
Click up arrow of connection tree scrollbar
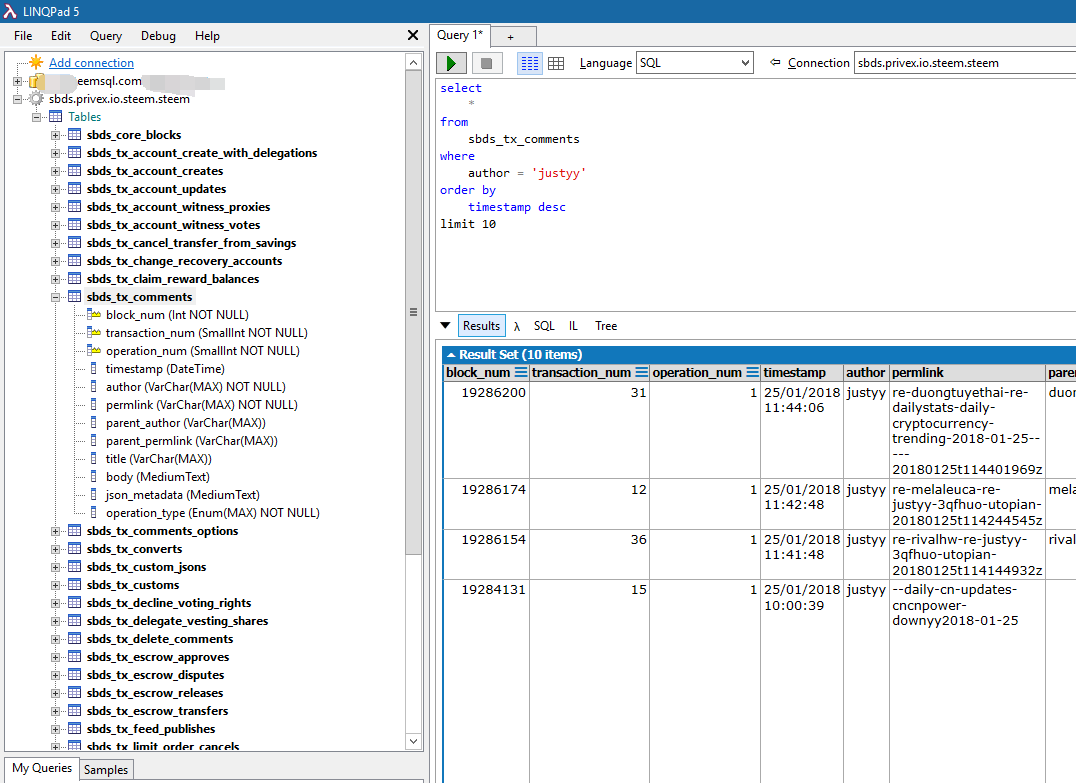pos(413,63)
